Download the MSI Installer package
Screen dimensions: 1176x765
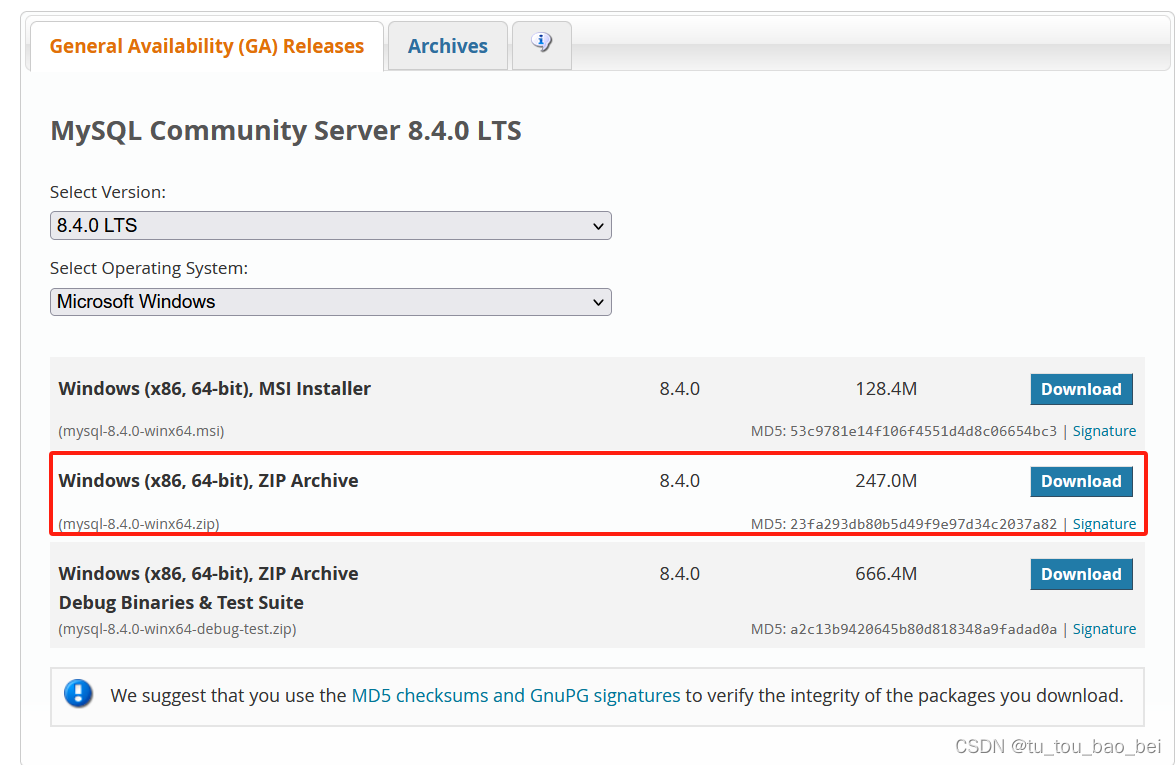1081,389
